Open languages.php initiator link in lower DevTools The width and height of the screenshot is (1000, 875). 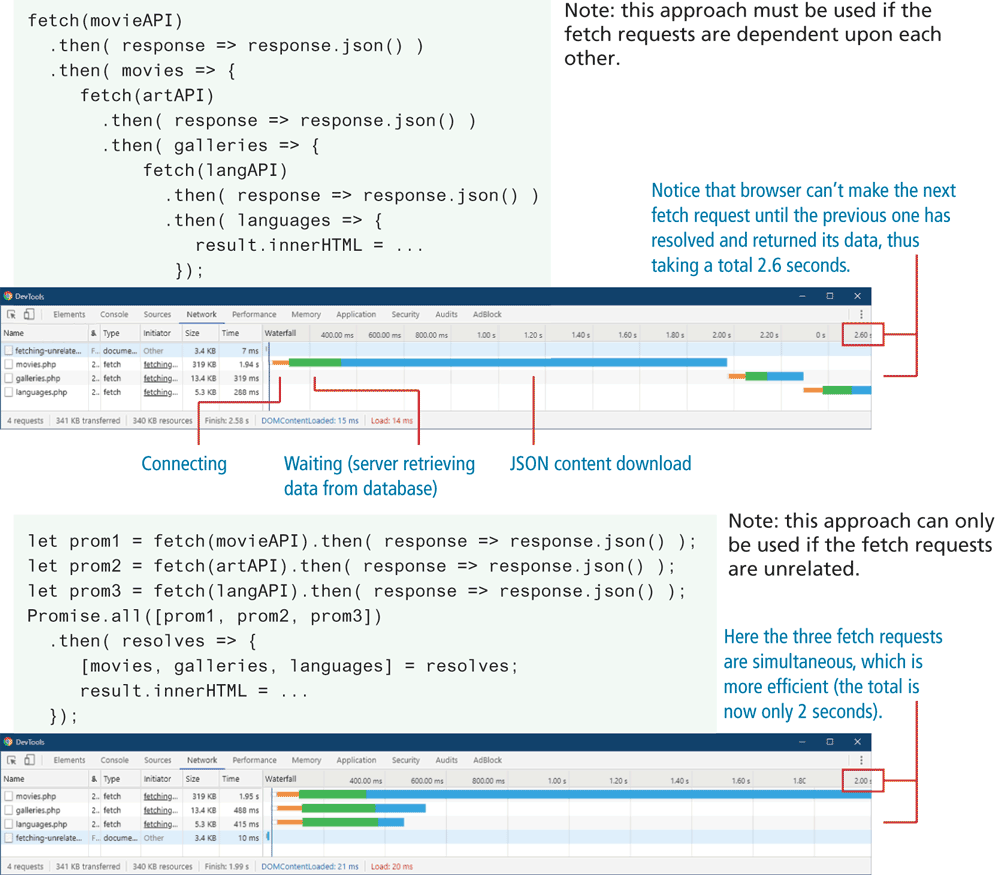[x=159, y=823]
